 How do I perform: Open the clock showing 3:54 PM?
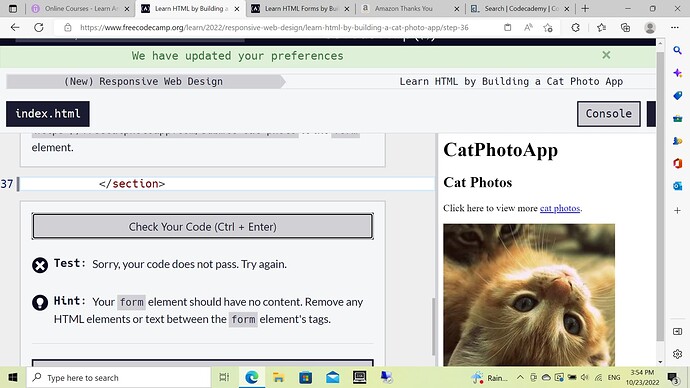click(x=642, y=377)
